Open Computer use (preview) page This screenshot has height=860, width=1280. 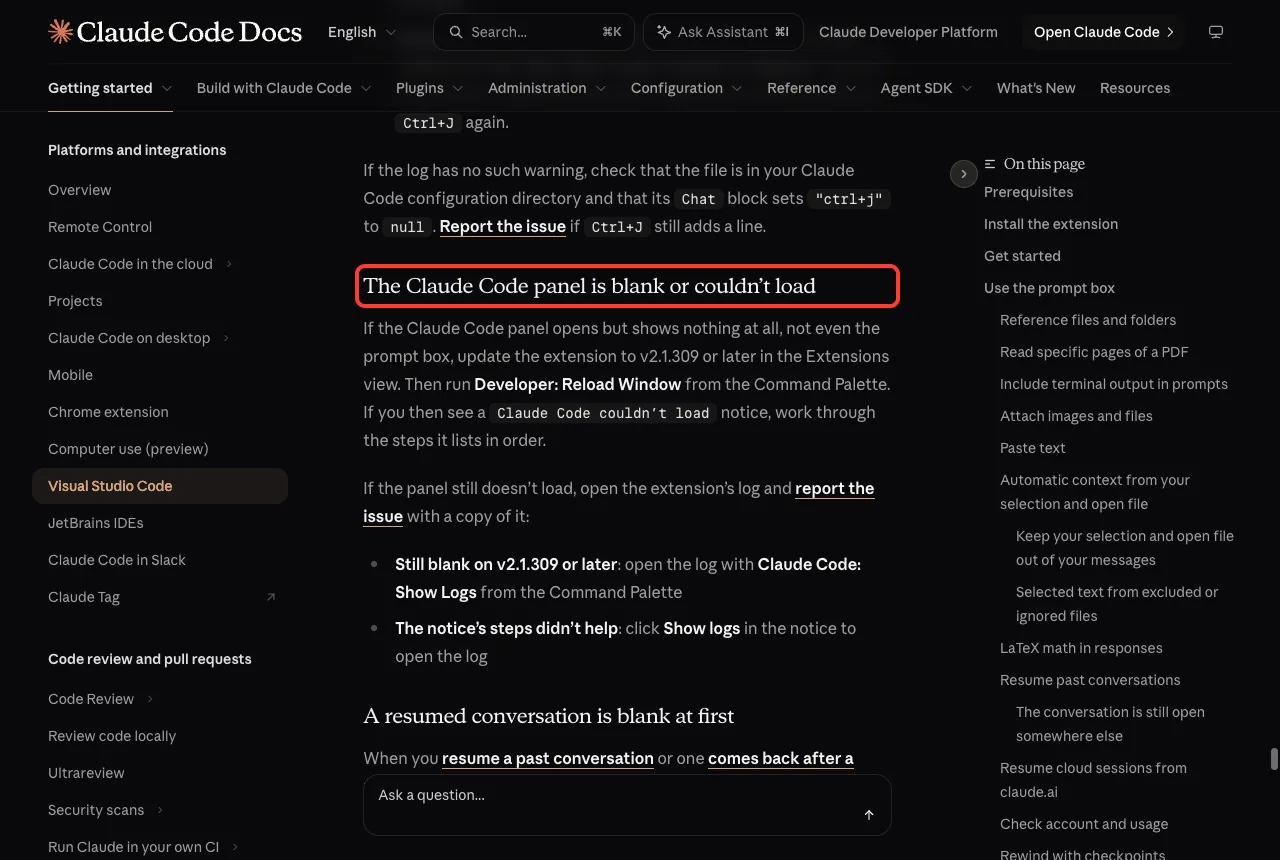[x=128, y=449]
